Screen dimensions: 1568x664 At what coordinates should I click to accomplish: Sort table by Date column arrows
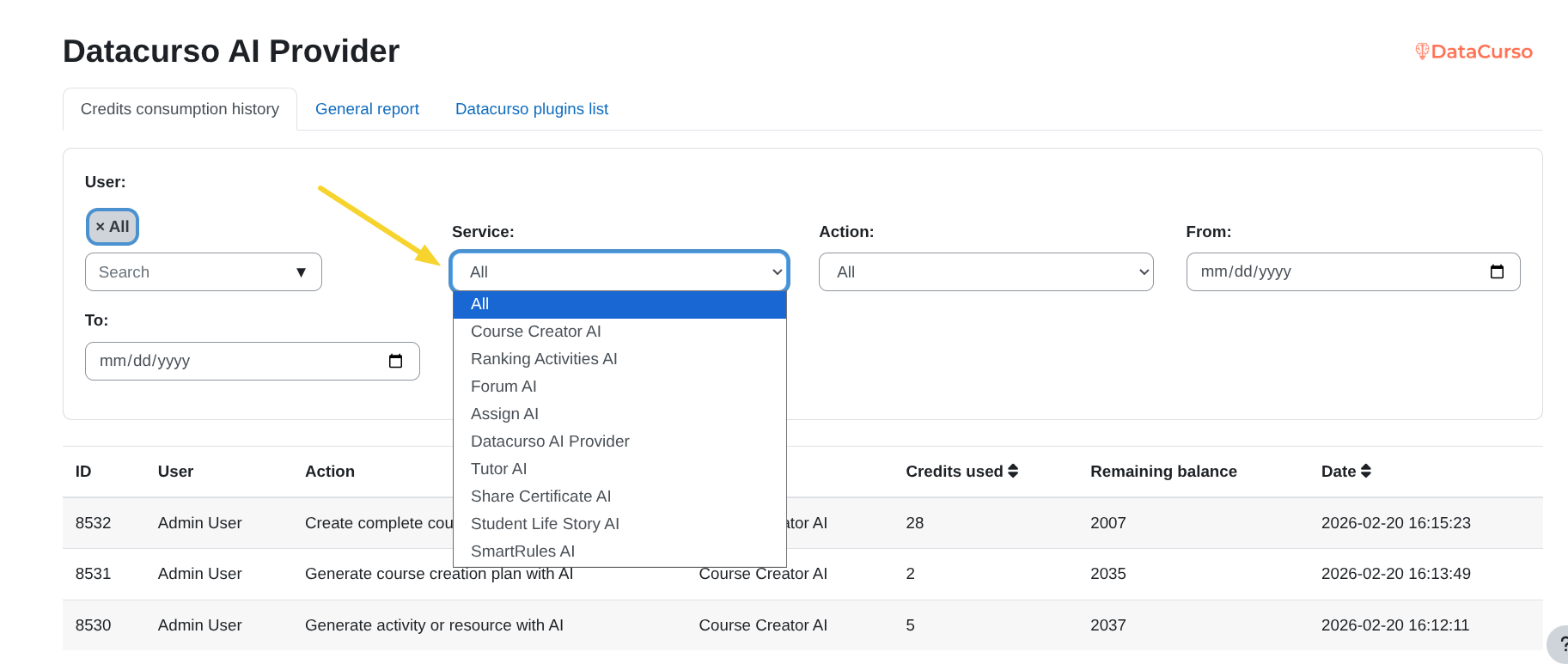pyautogui.click(x=1366, y=472)
